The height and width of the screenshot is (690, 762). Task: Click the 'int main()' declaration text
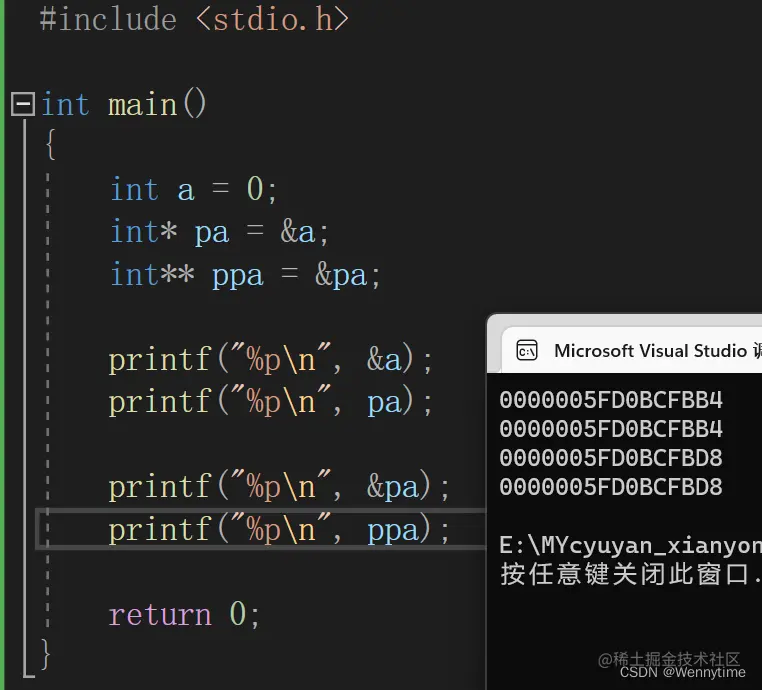pos(124,104)
